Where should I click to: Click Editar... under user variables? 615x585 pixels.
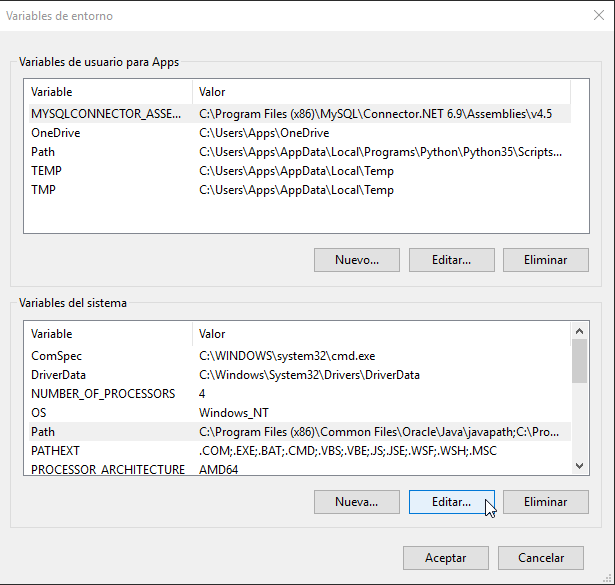tap(451, 260)
